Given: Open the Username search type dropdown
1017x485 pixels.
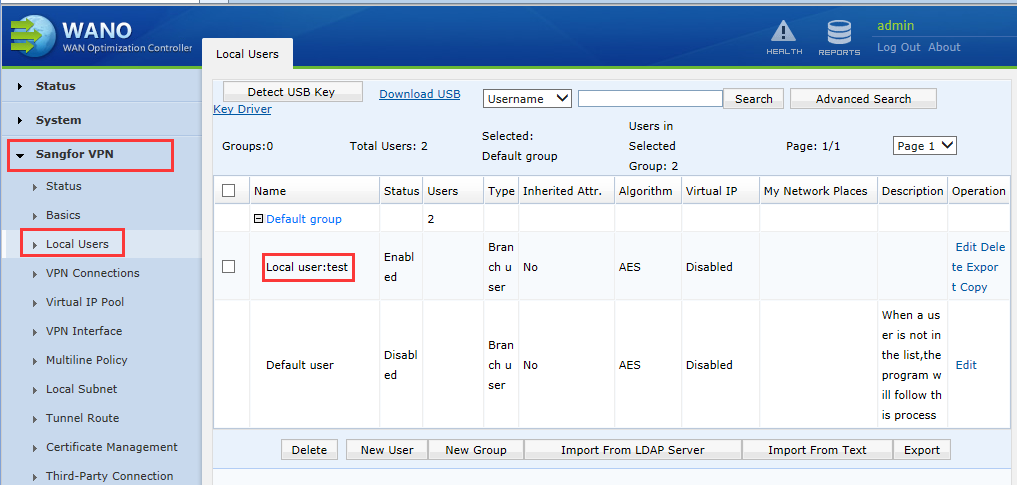Looking at the screenshot, I should click(x=527, y=99).
